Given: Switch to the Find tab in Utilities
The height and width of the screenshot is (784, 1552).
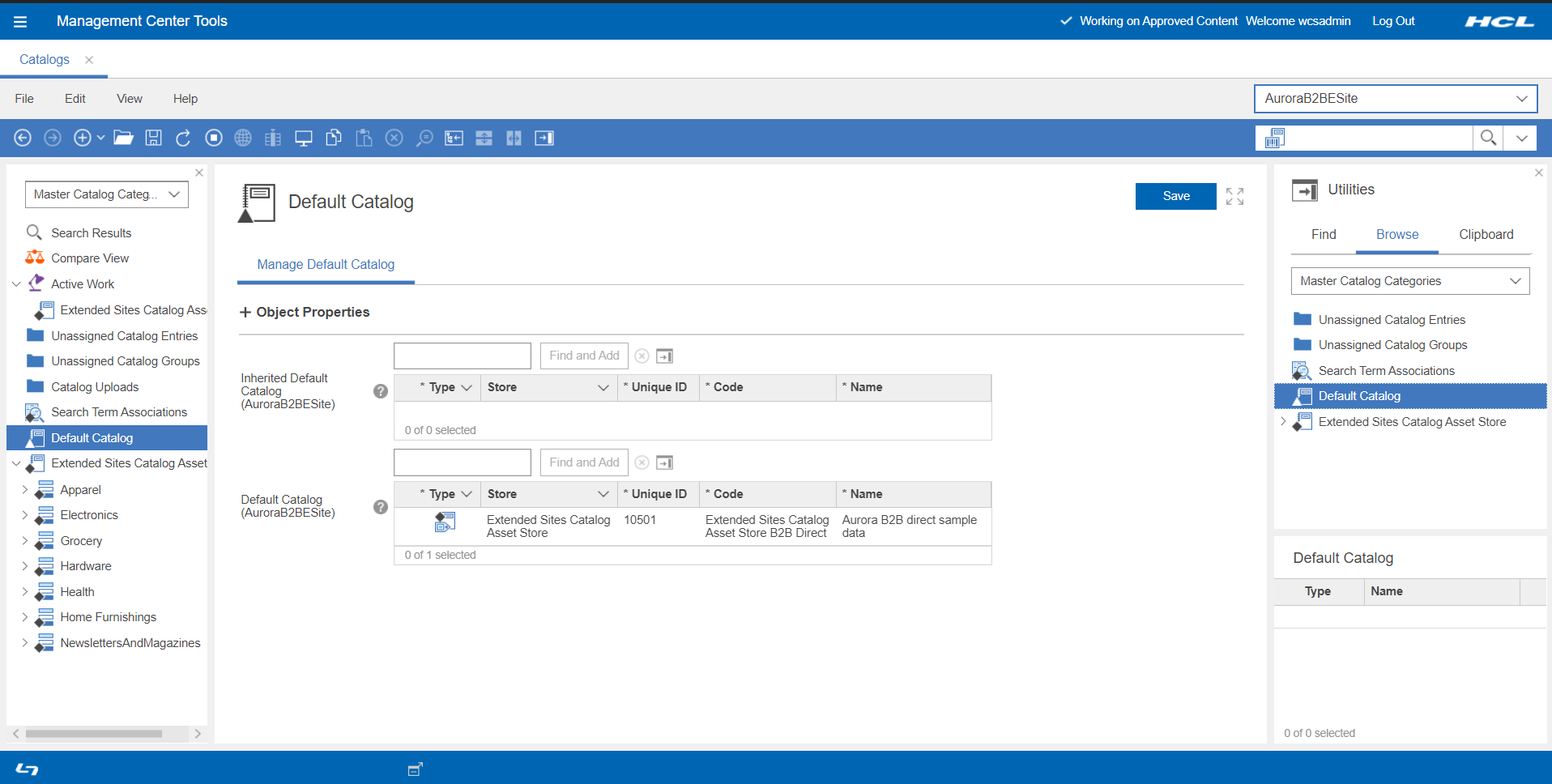Looking at the screenshot, I should 1324,235.
